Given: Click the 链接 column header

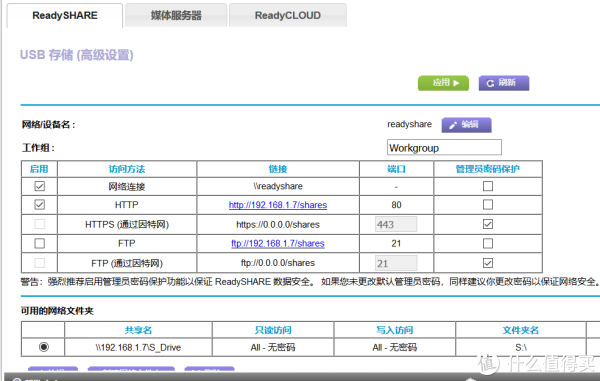Looking at the screenshot, I should click(278, 169).
